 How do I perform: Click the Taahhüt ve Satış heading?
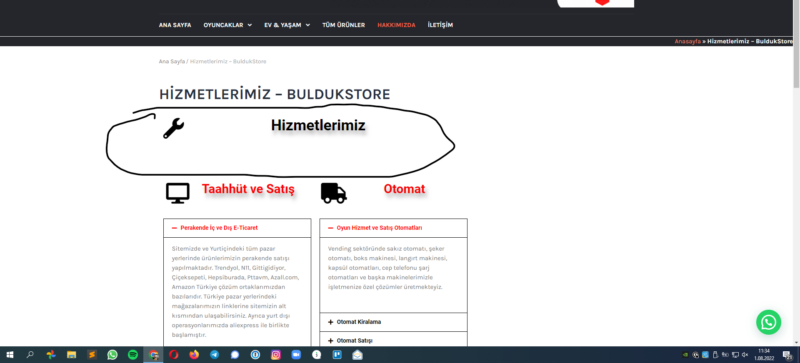tap(248, 189)
